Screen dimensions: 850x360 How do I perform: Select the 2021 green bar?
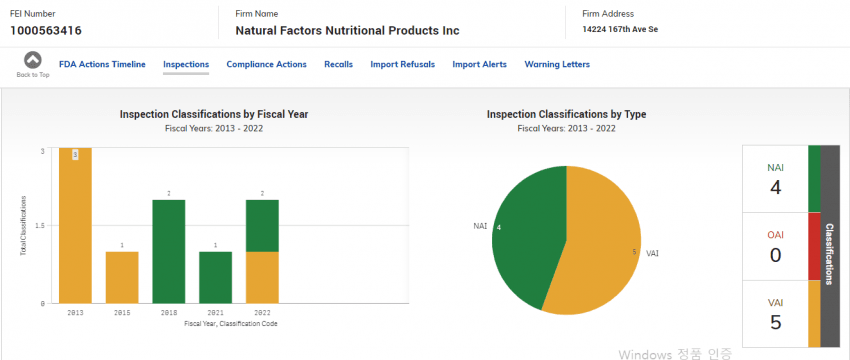coord(215,277)
